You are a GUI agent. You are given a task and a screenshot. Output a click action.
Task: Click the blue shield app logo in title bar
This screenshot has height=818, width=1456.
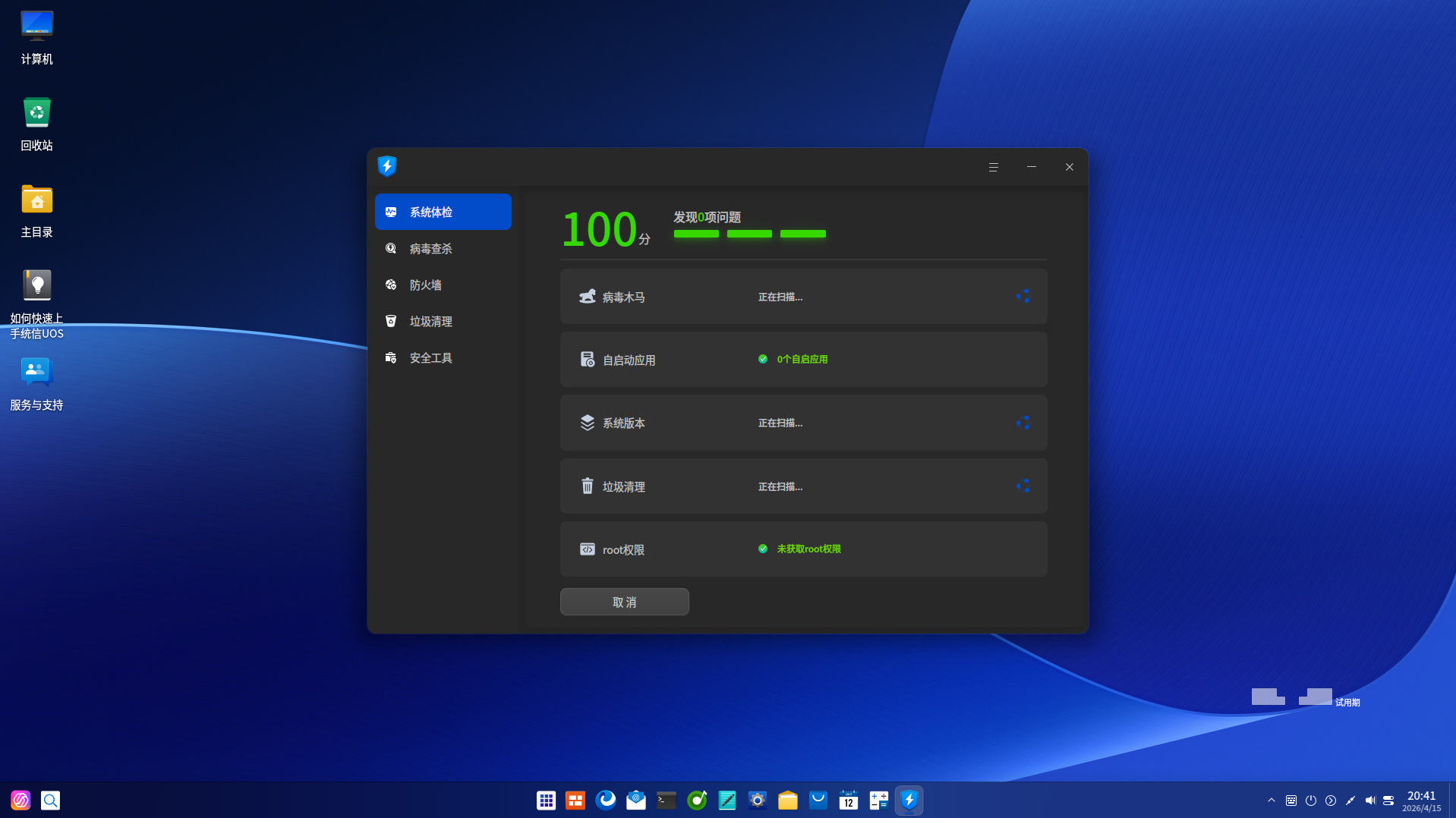coord(387,166)
